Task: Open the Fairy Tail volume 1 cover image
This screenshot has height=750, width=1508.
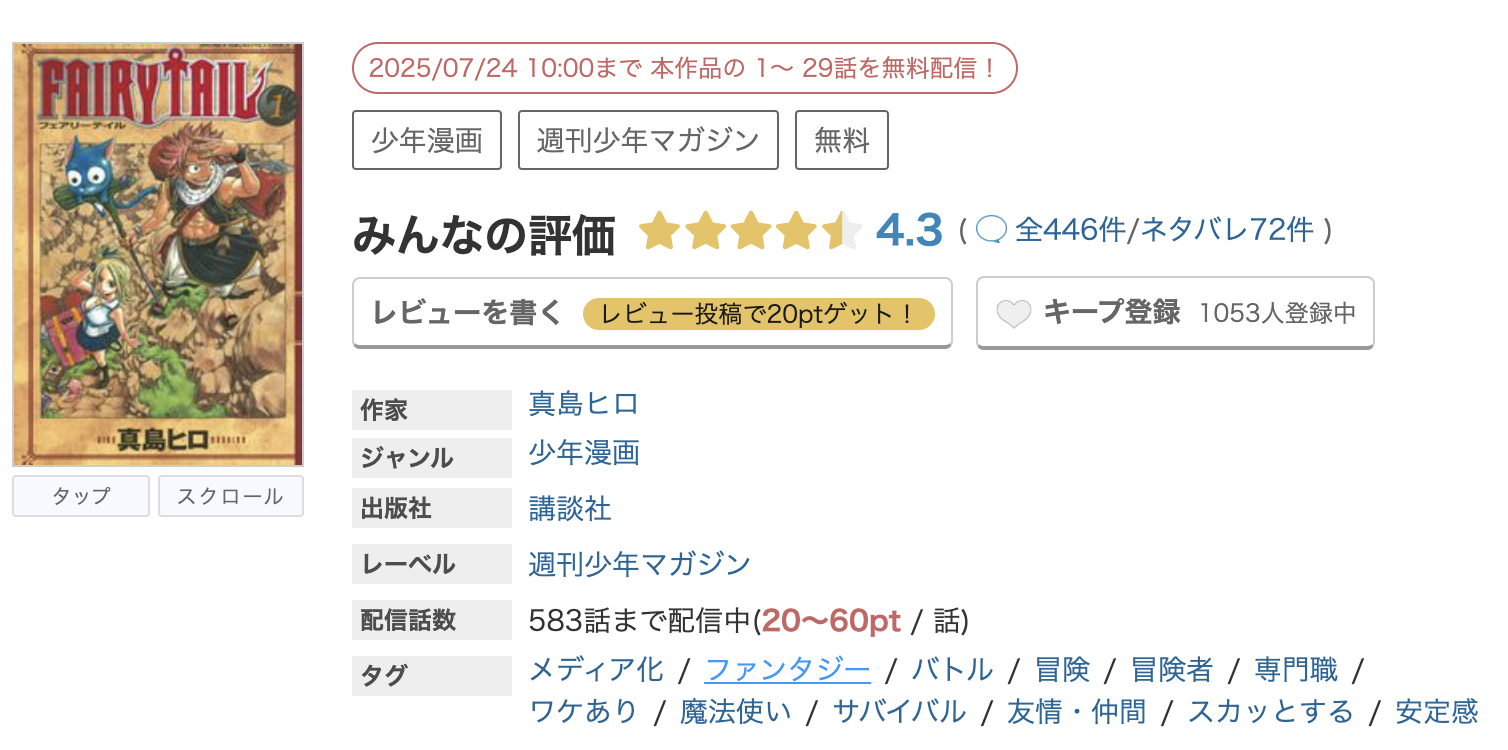Action: 158,254
